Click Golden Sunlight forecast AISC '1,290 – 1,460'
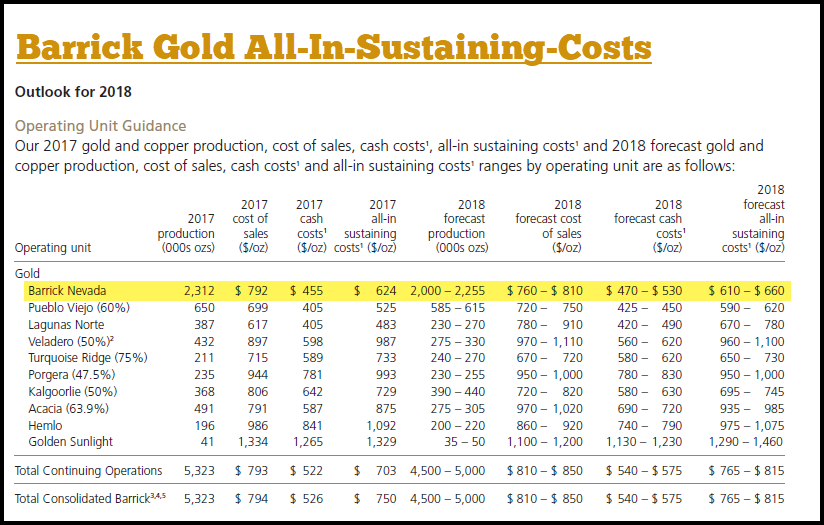The height and width of the screenshot is (525, 824). (746, 442)
